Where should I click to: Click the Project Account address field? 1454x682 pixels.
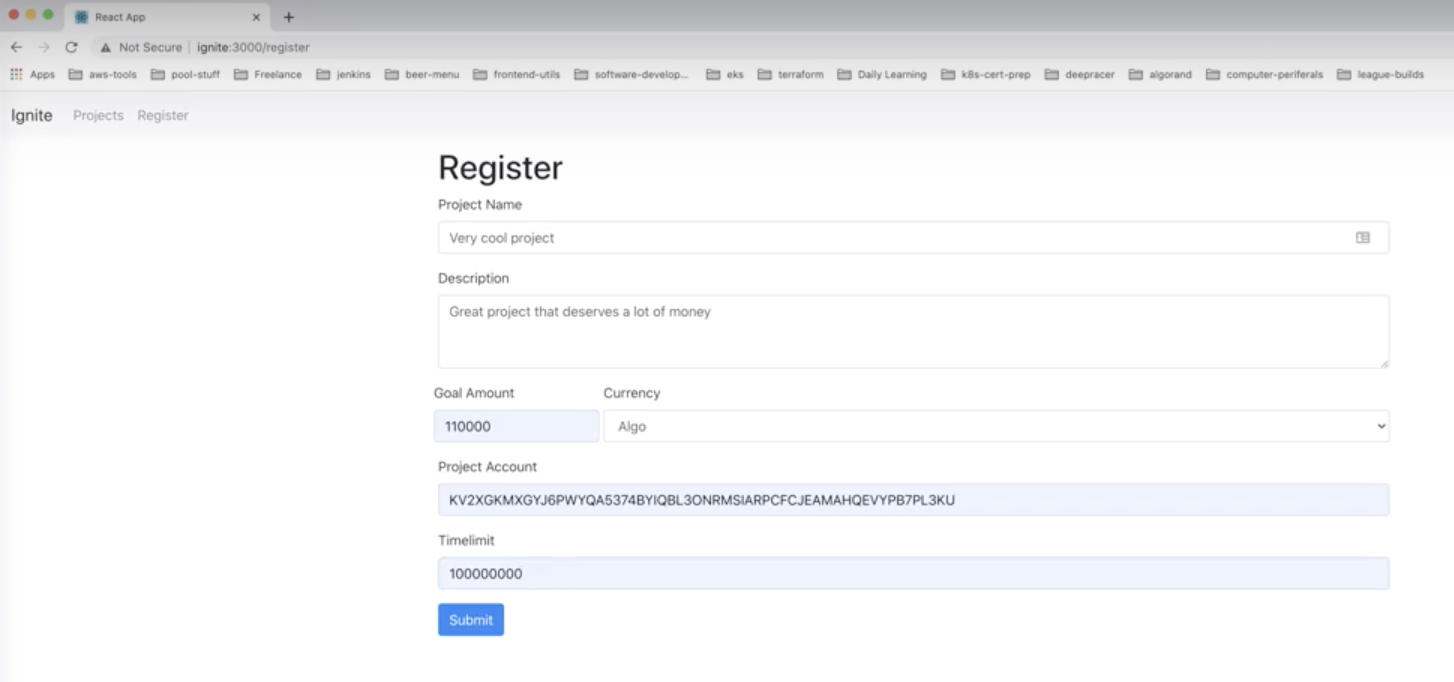(x=912, y=499)
